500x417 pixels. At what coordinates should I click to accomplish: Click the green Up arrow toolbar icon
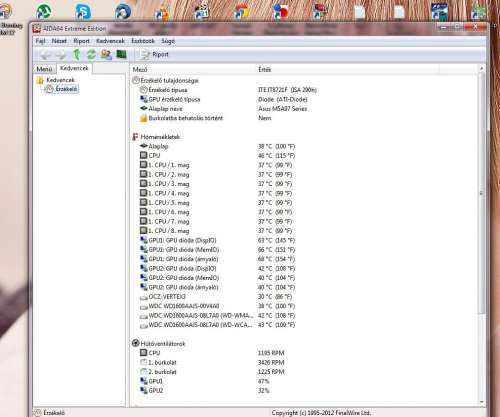click(x=77, y=54)
